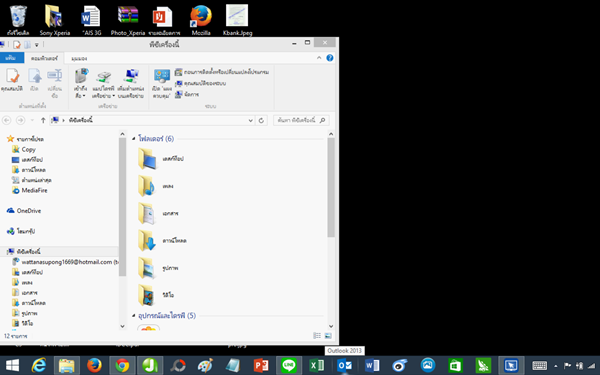Open the blue File tab

pyautogui.click(x=11, y=58)
